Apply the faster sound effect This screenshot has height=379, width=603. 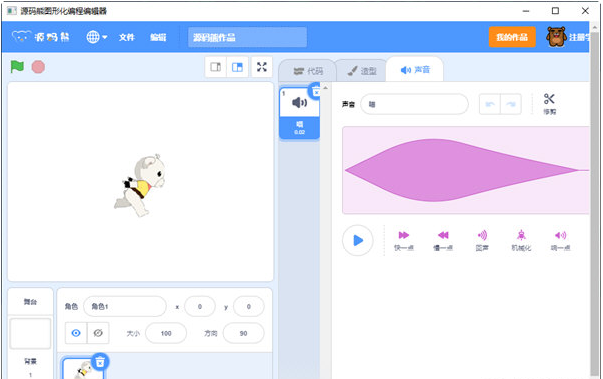click(403, 241)
